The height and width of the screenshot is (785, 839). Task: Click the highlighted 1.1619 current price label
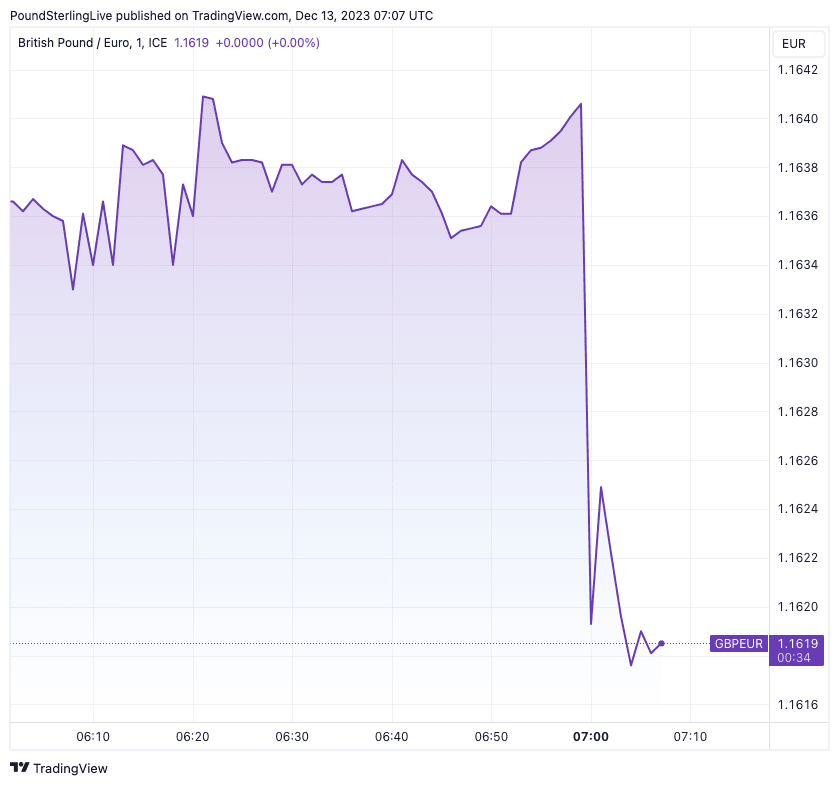click(x=797, y=643)
